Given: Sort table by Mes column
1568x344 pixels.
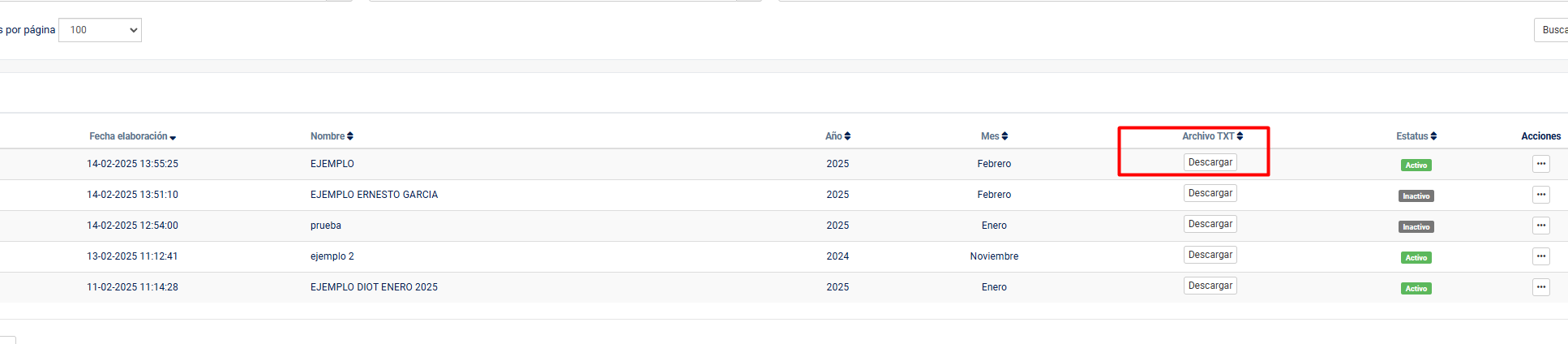Looking at the screenshot, I should tap(994, 136).
